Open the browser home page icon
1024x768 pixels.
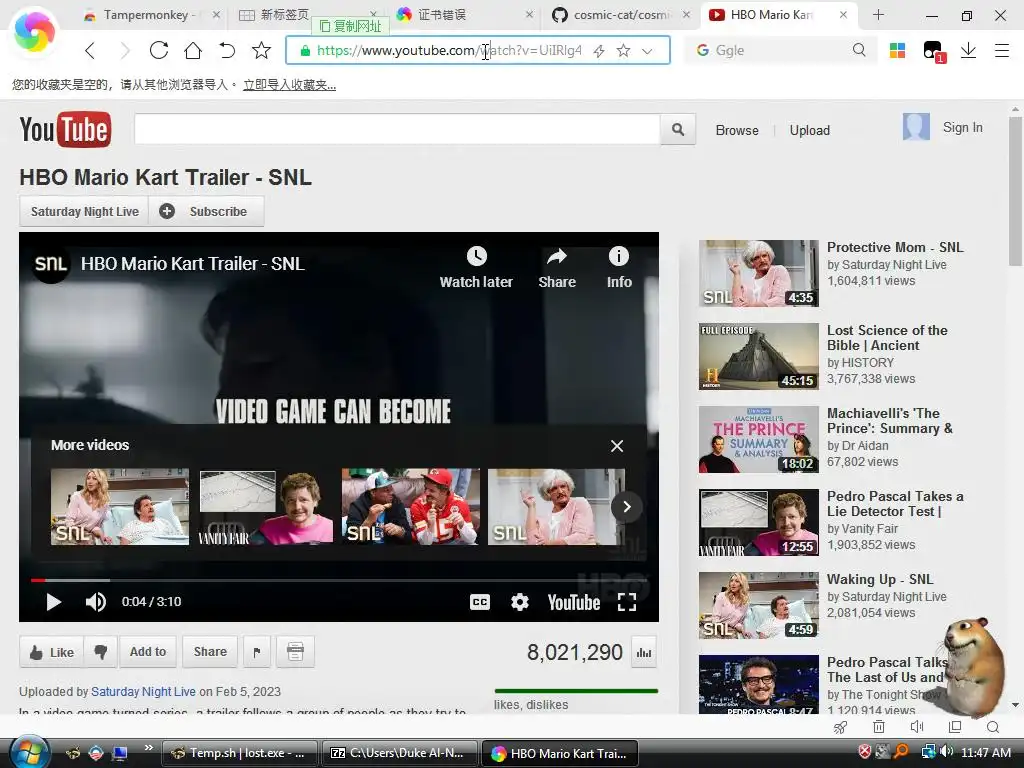tap(193, 50)
